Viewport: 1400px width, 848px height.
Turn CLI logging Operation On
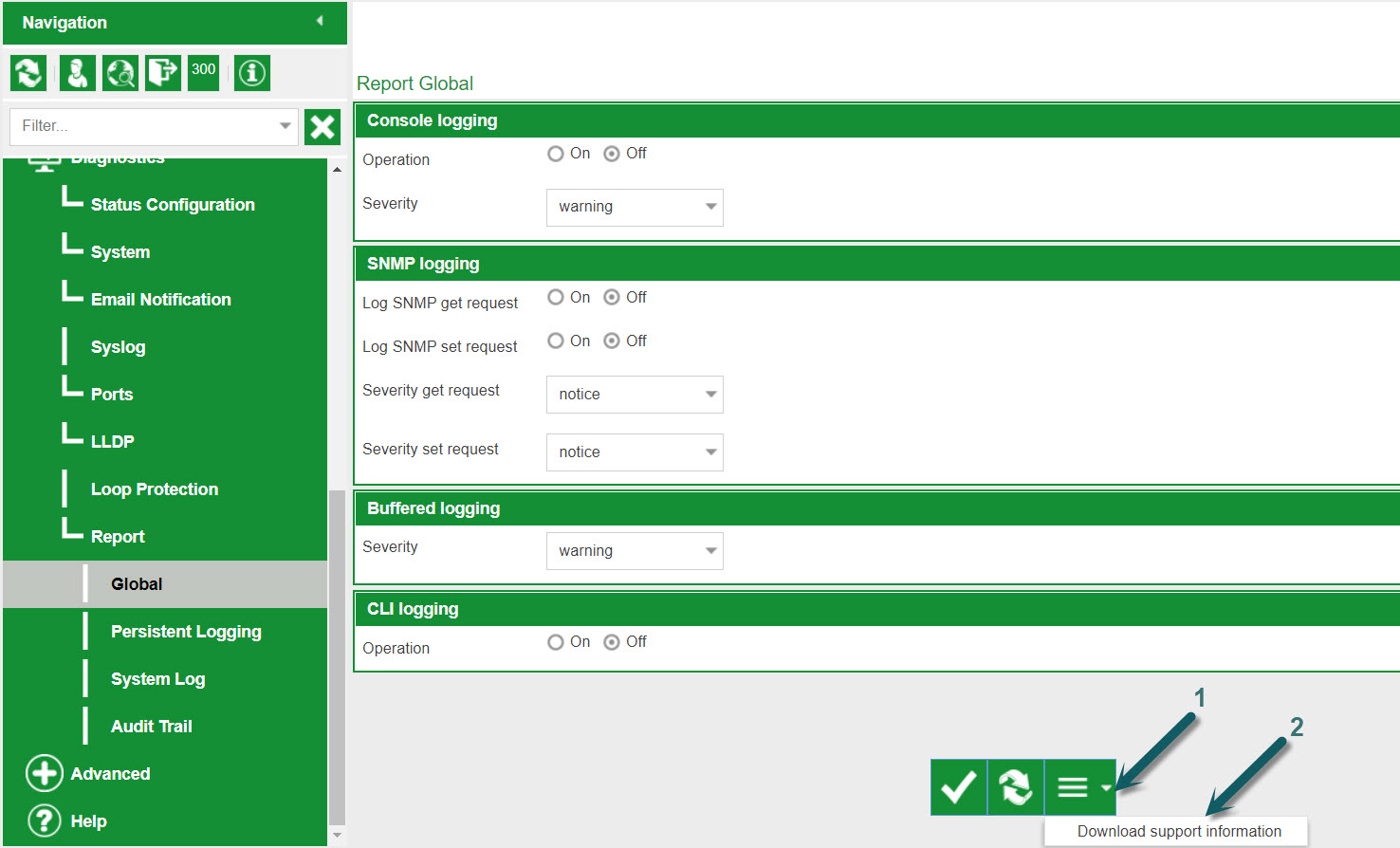coord(556,642)
